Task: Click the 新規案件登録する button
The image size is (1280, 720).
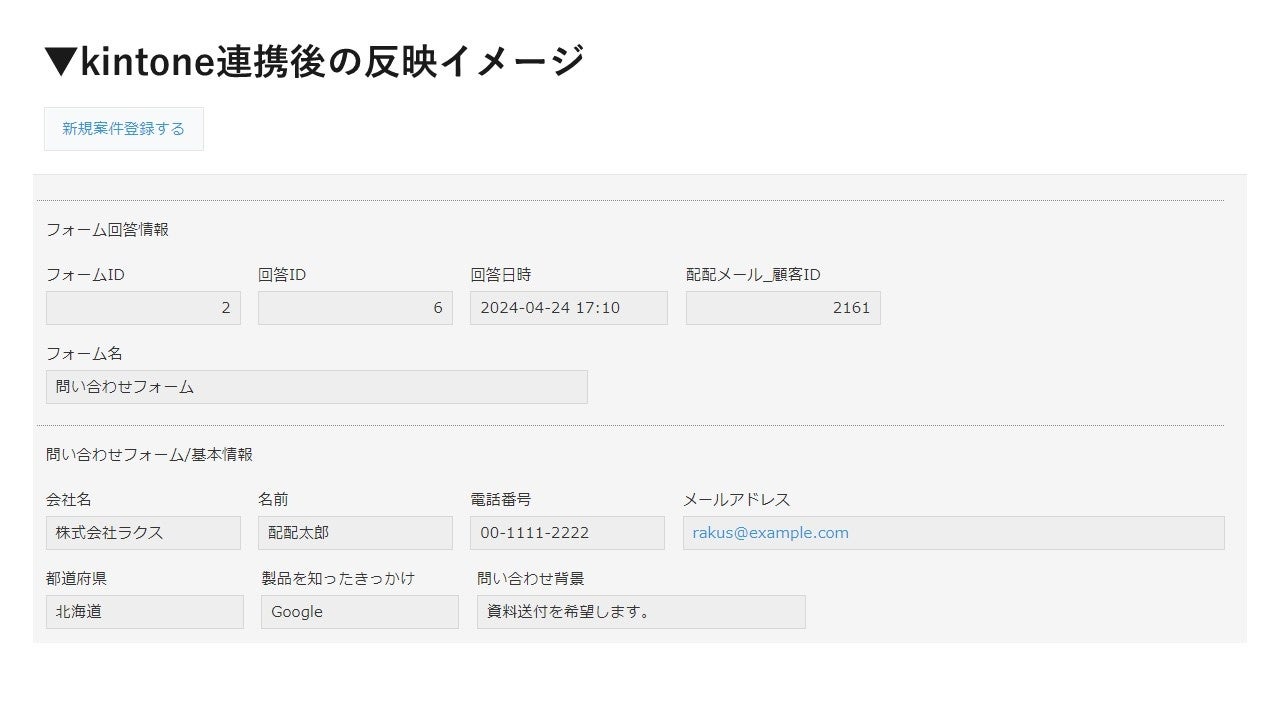Action: point(124,129)
